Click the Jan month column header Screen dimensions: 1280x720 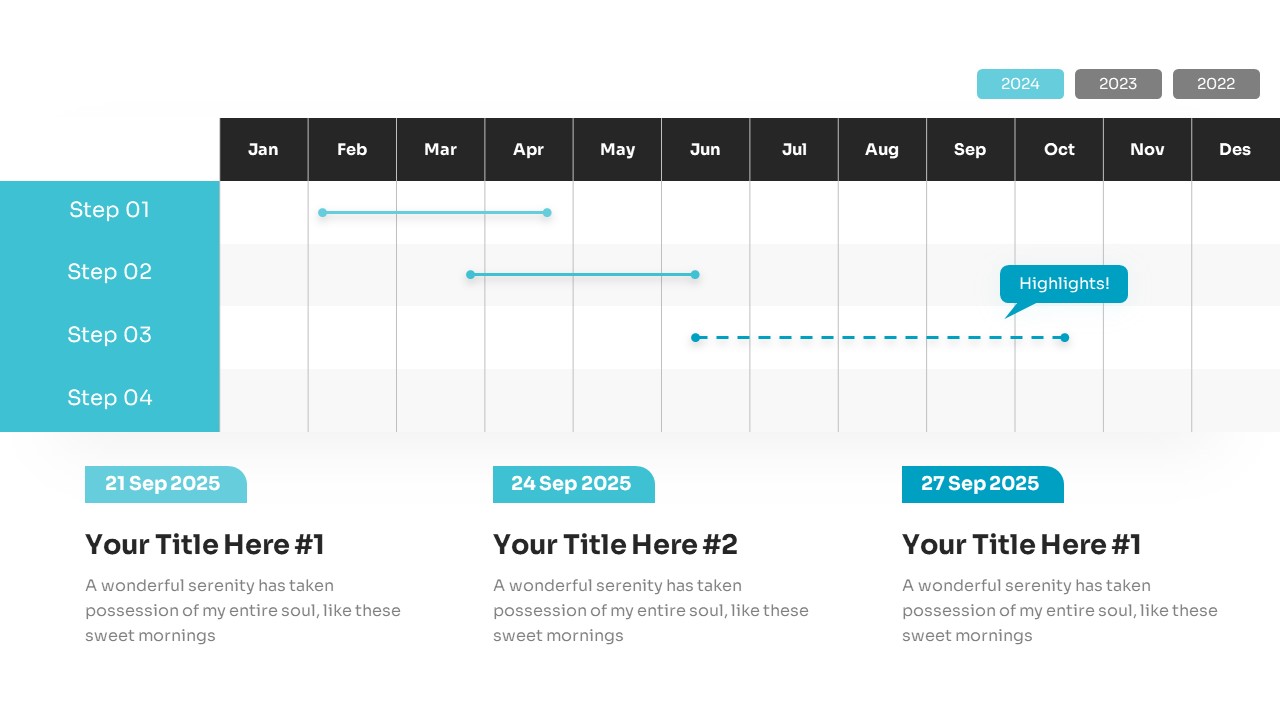[263, 150]
